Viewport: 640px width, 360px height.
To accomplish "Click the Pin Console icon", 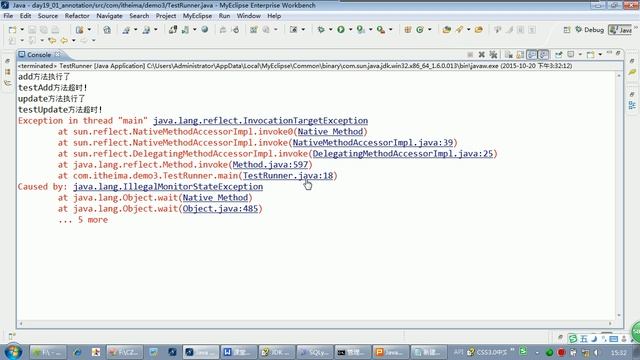I will tap(558, 54).
